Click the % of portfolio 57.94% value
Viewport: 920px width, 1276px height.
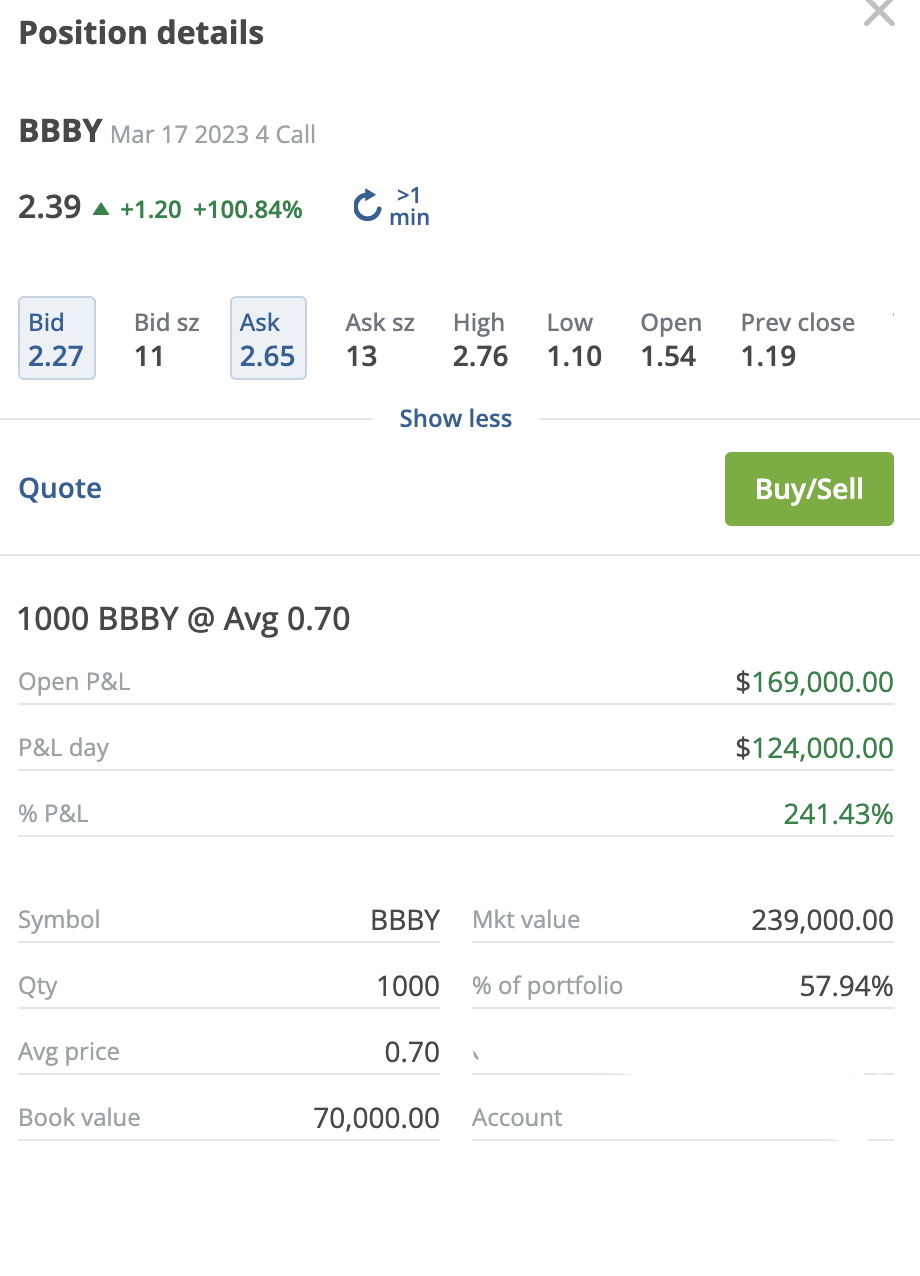846,986
